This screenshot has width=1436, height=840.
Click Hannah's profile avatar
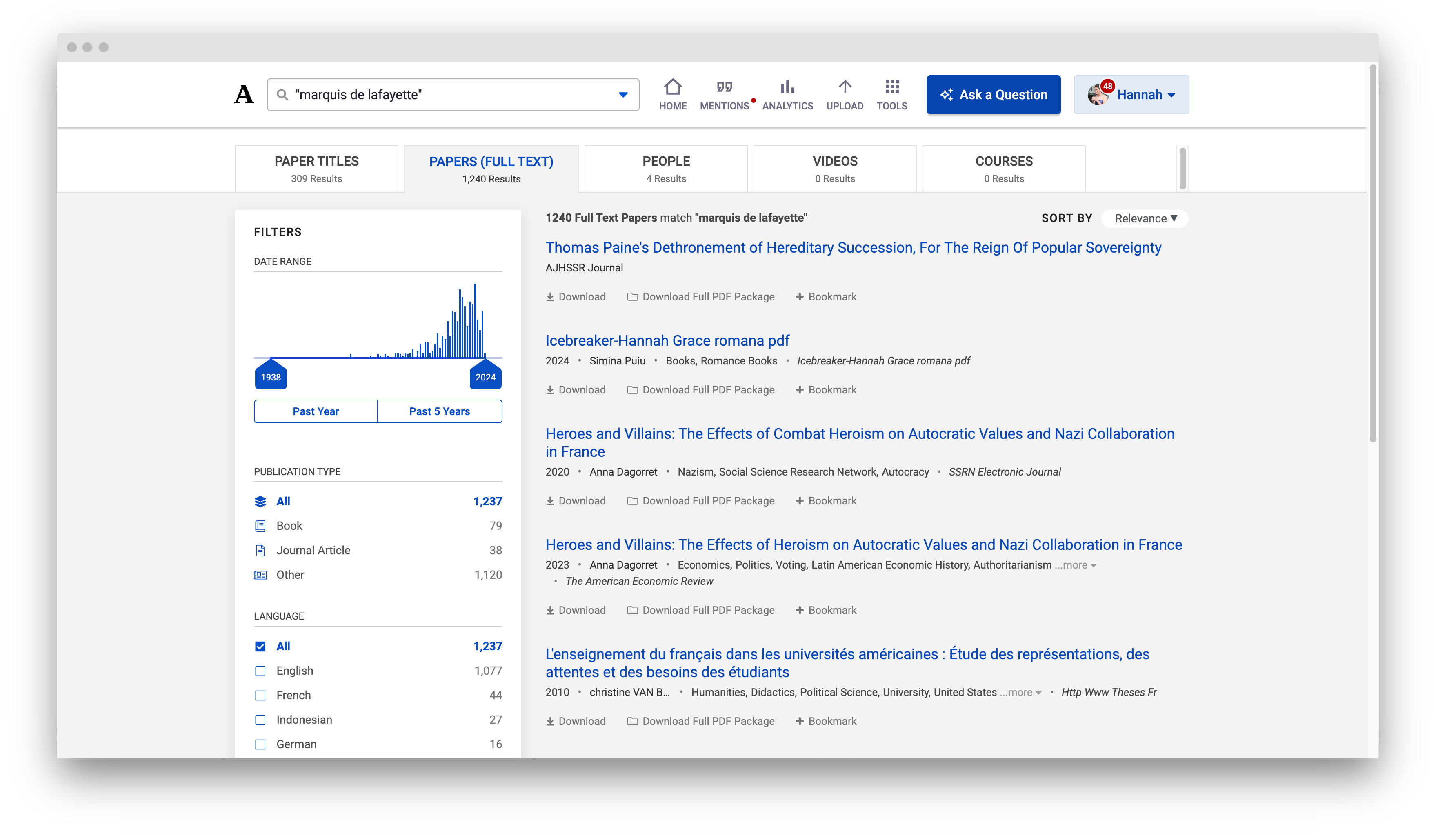(1098, 95)
